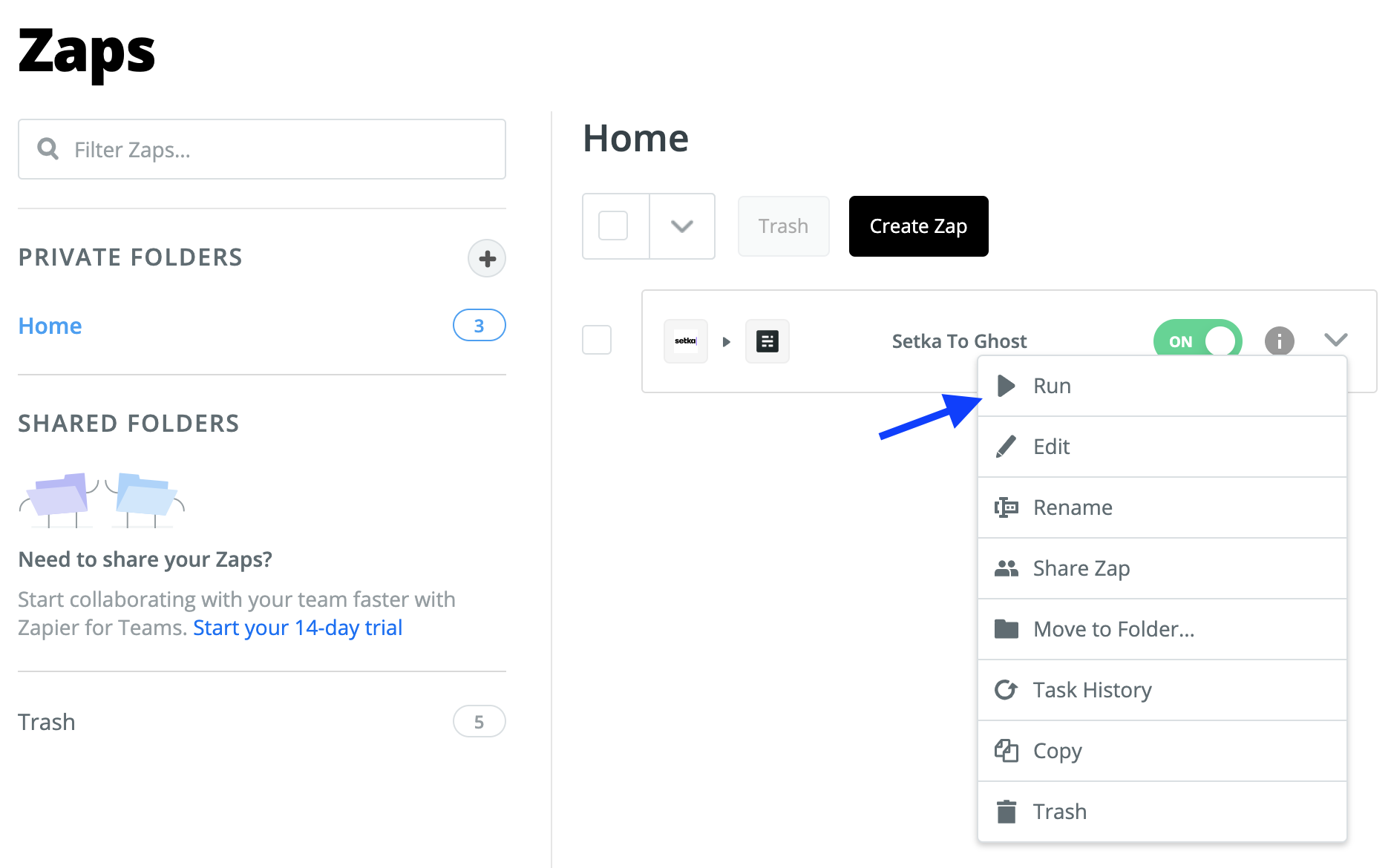Click the small arrow between zap apps

coord(727,342)
